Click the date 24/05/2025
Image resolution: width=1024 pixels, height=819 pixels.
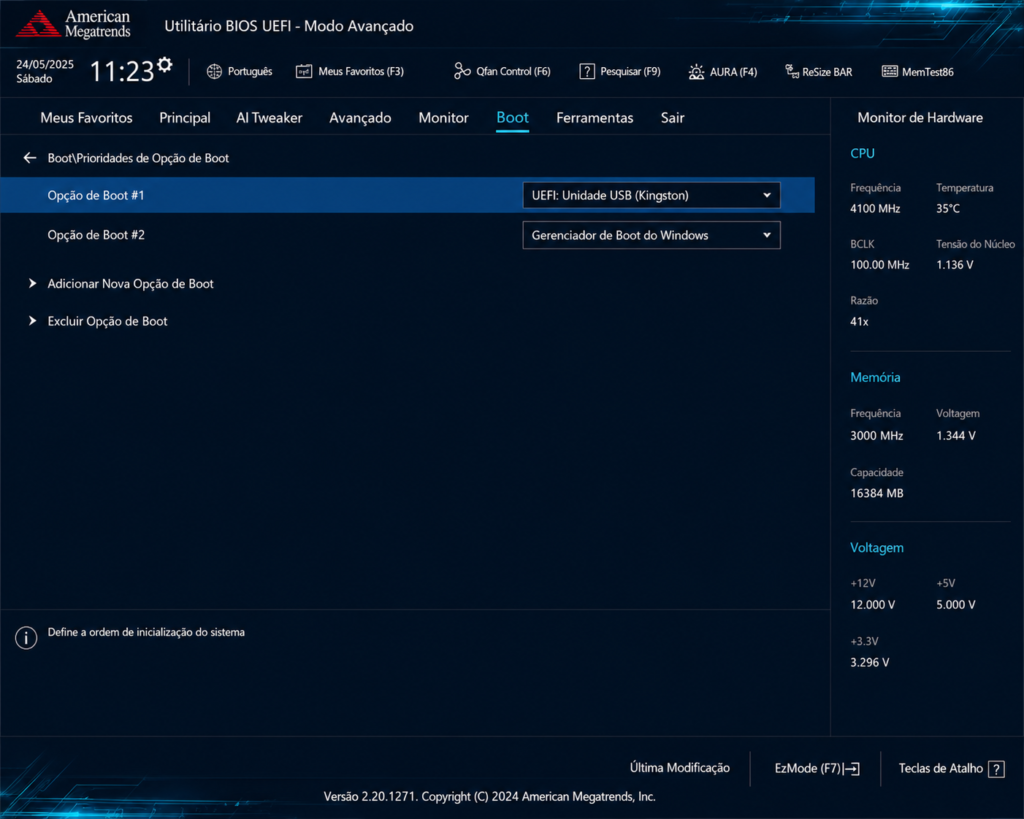45,65
